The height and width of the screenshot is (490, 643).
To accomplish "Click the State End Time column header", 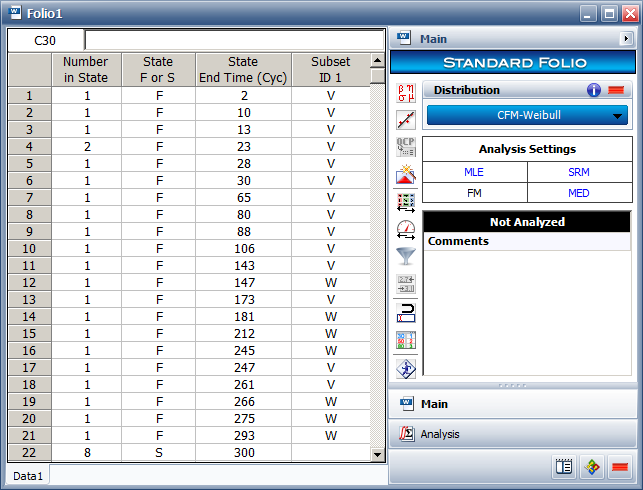I will (x=243, y=69).
